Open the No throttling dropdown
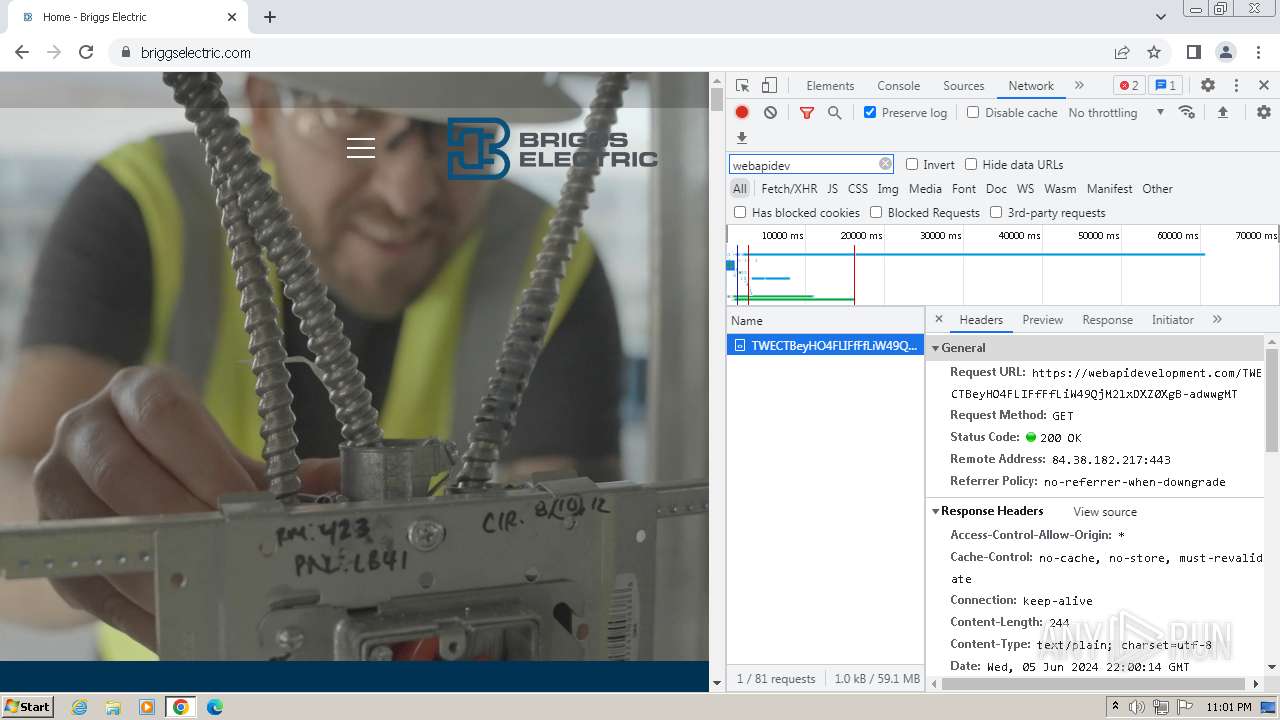The image size is (1280, 720). coord(1116,112)
